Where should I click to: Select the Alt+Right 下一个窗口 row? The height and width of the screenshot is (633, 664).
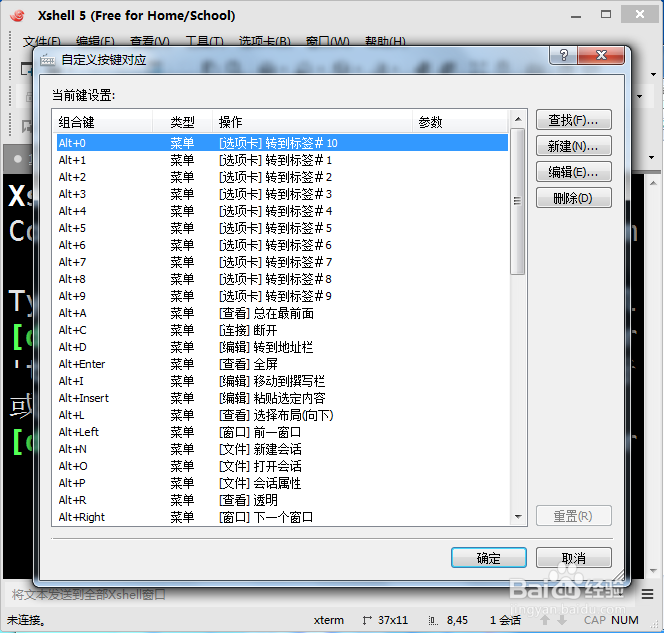point(282,517)
